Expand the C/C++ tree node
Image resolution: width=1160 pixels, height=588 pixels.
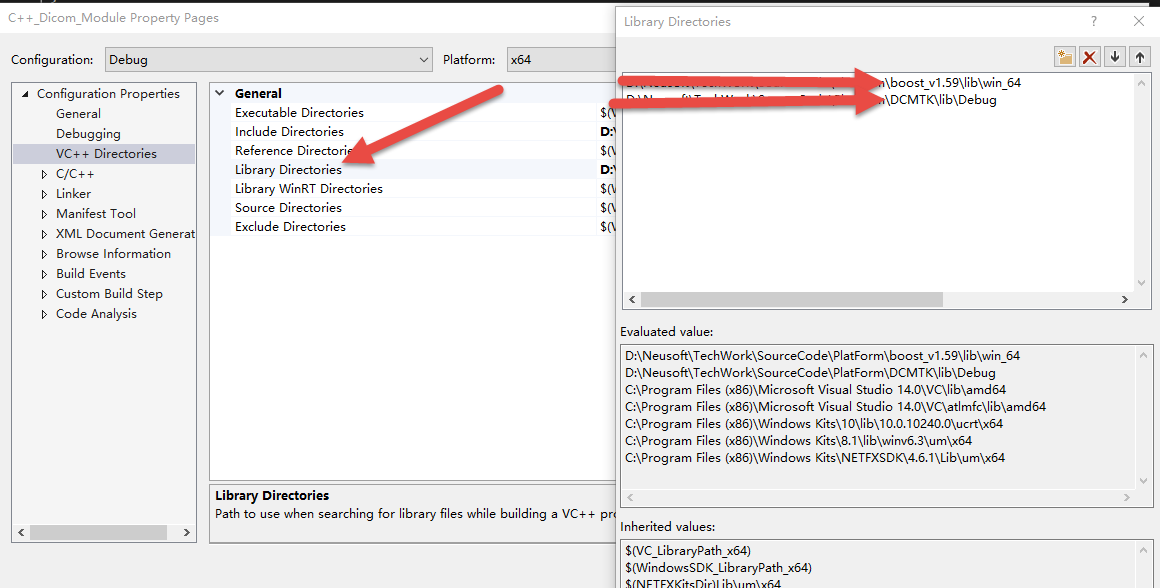pos(43,173)
